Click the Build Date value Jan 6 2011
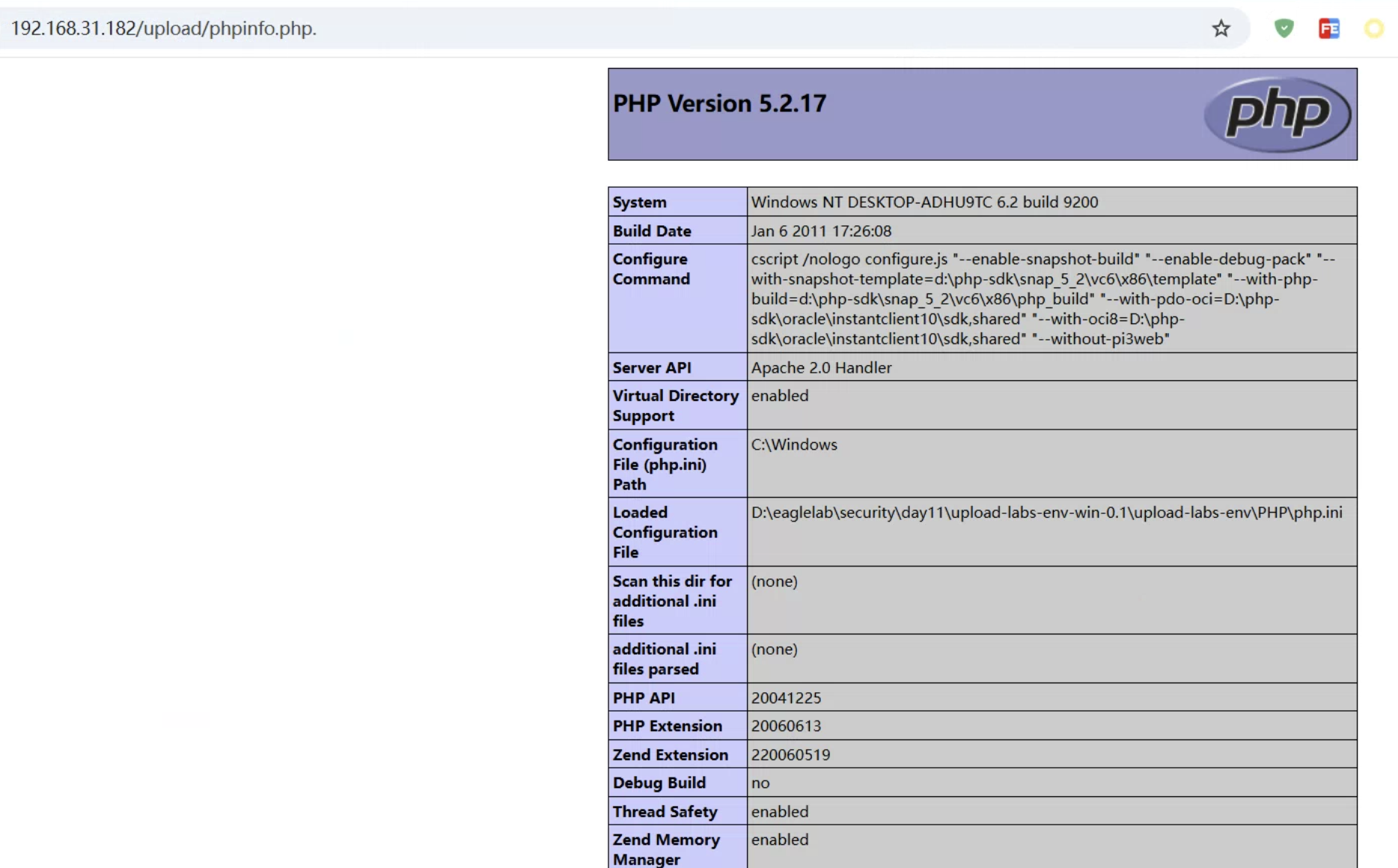Screen dimensions: 1398x868 (821, 231)
